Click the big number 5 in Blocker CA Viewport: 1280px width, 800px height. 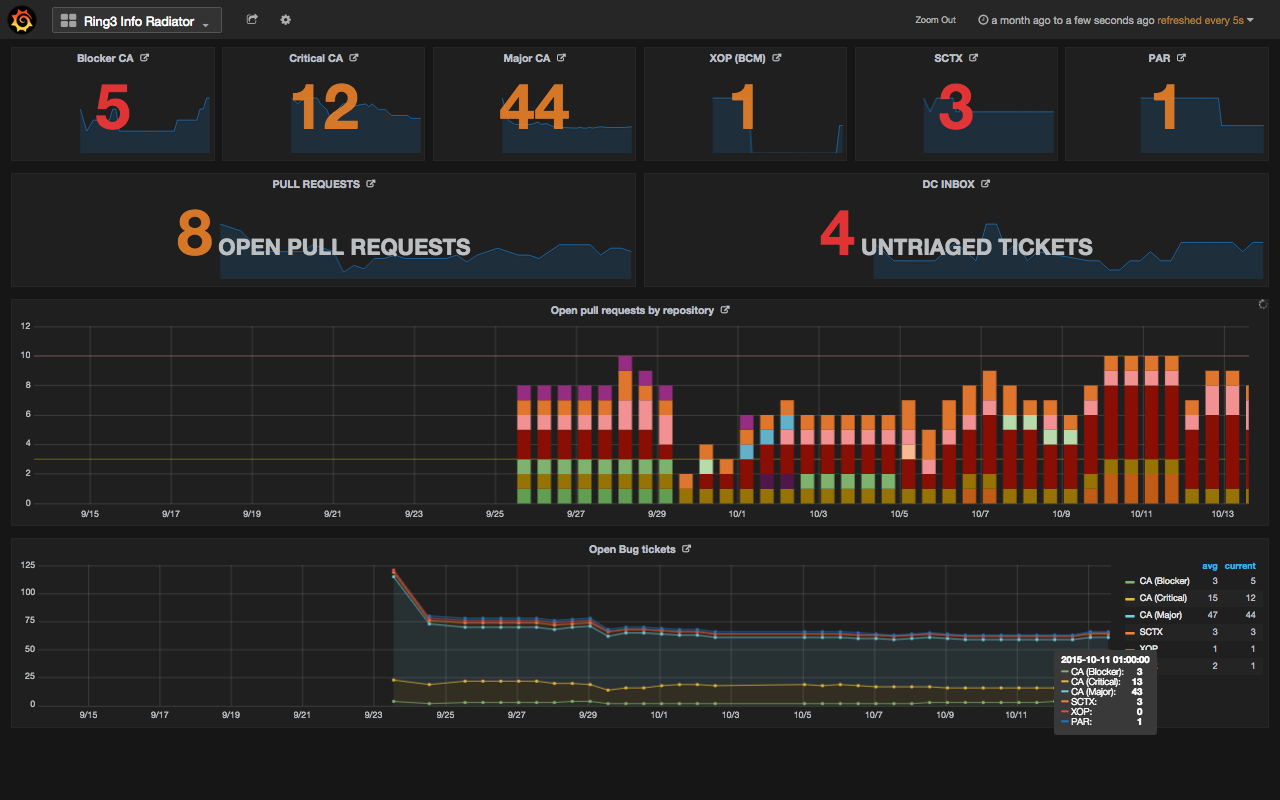click(x=112, y=106)
